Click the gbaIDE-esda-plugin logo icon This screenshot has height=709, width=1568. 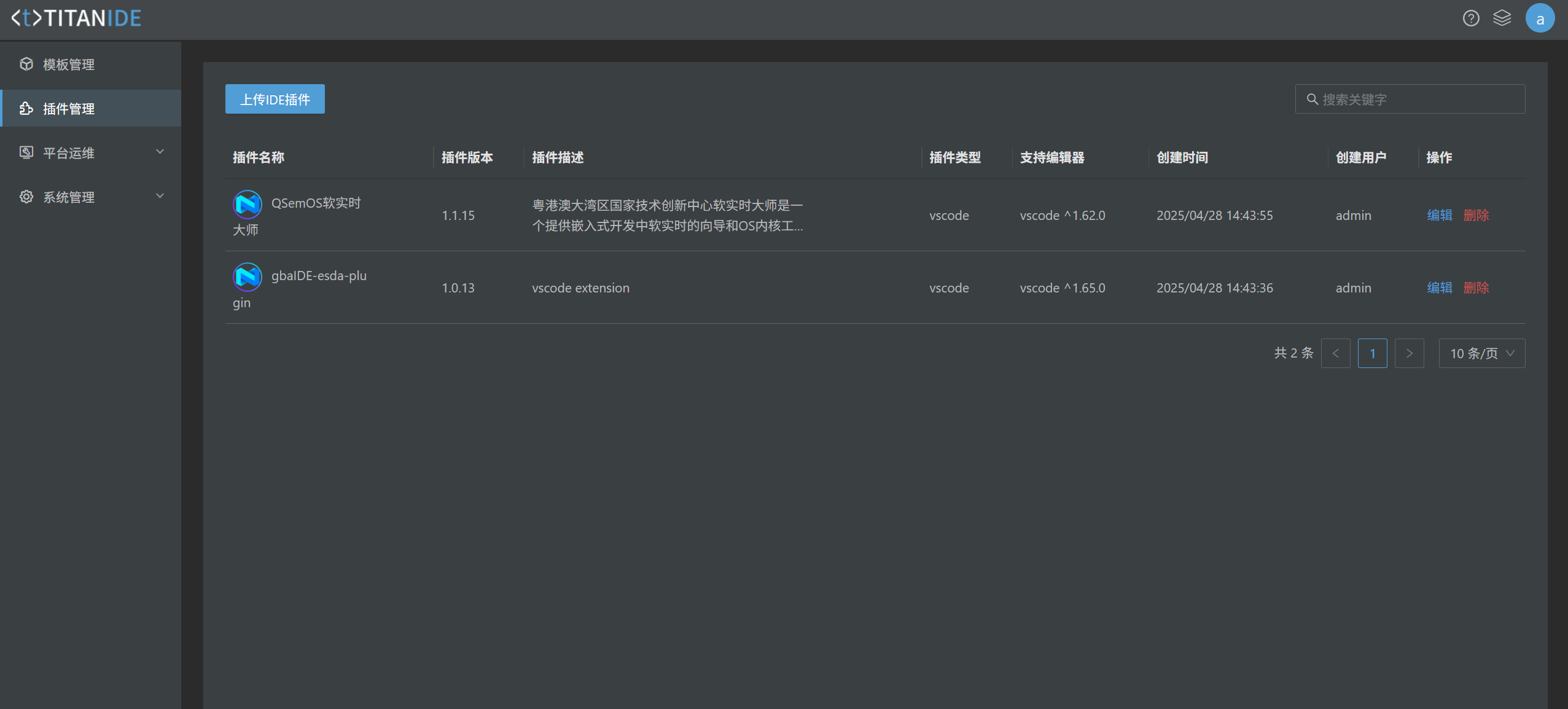pyautogui.click(x=248, y=277)
